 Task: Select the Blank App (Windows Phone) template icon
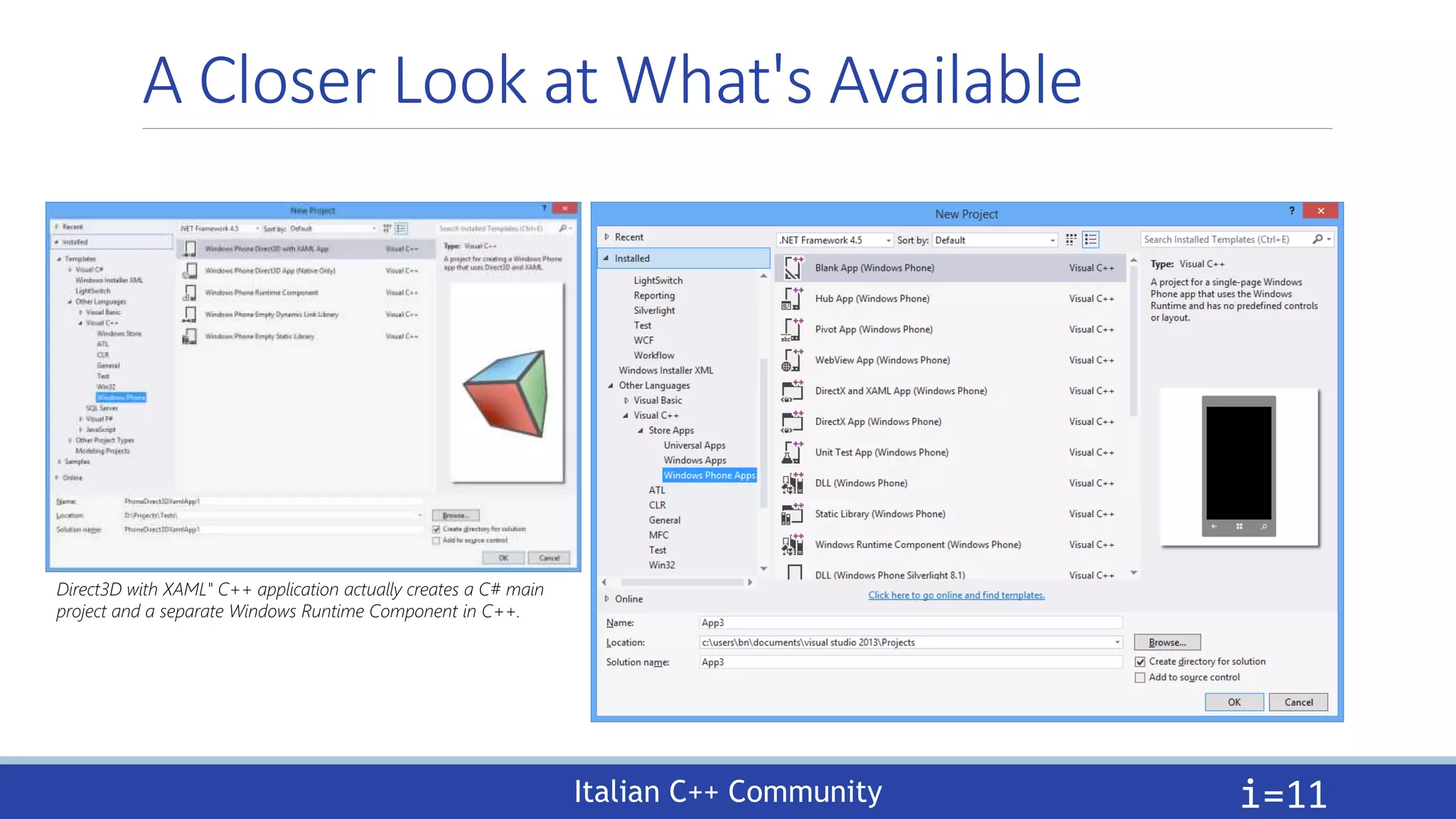pyautogui.click(x=793, y=268)
